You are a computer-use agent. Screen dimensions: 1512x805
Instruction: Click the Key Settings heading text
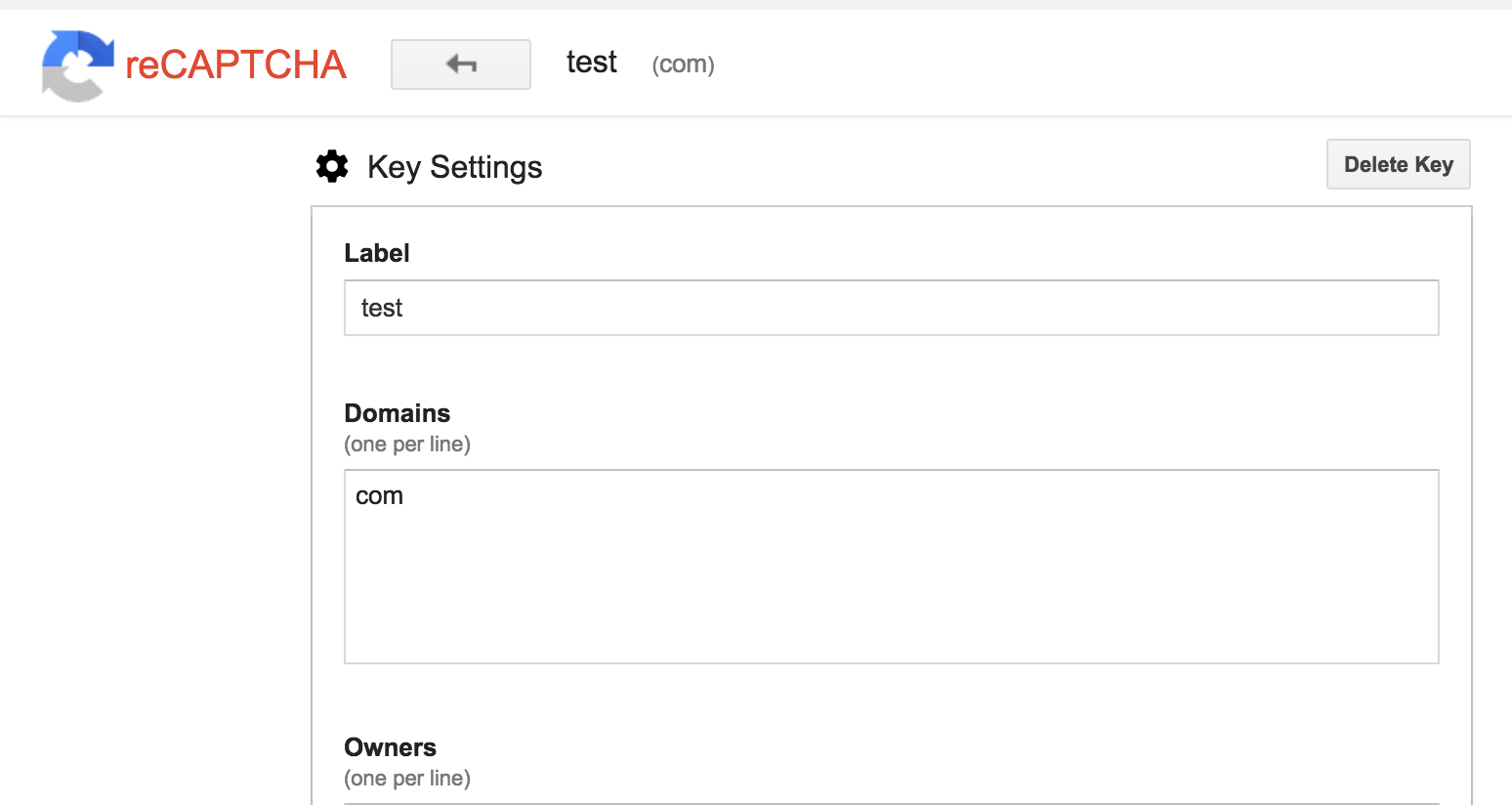click(454, 167)
